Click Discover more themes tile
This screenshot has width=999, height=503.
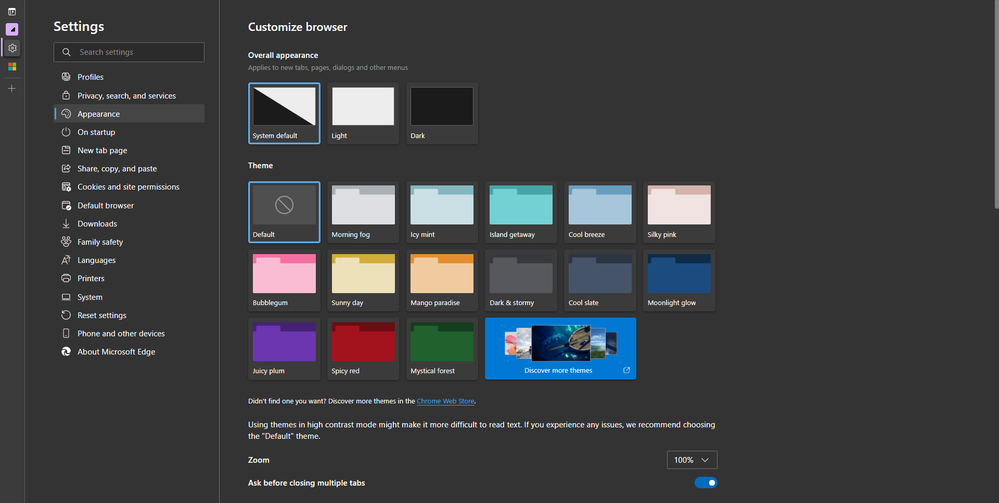560,348
